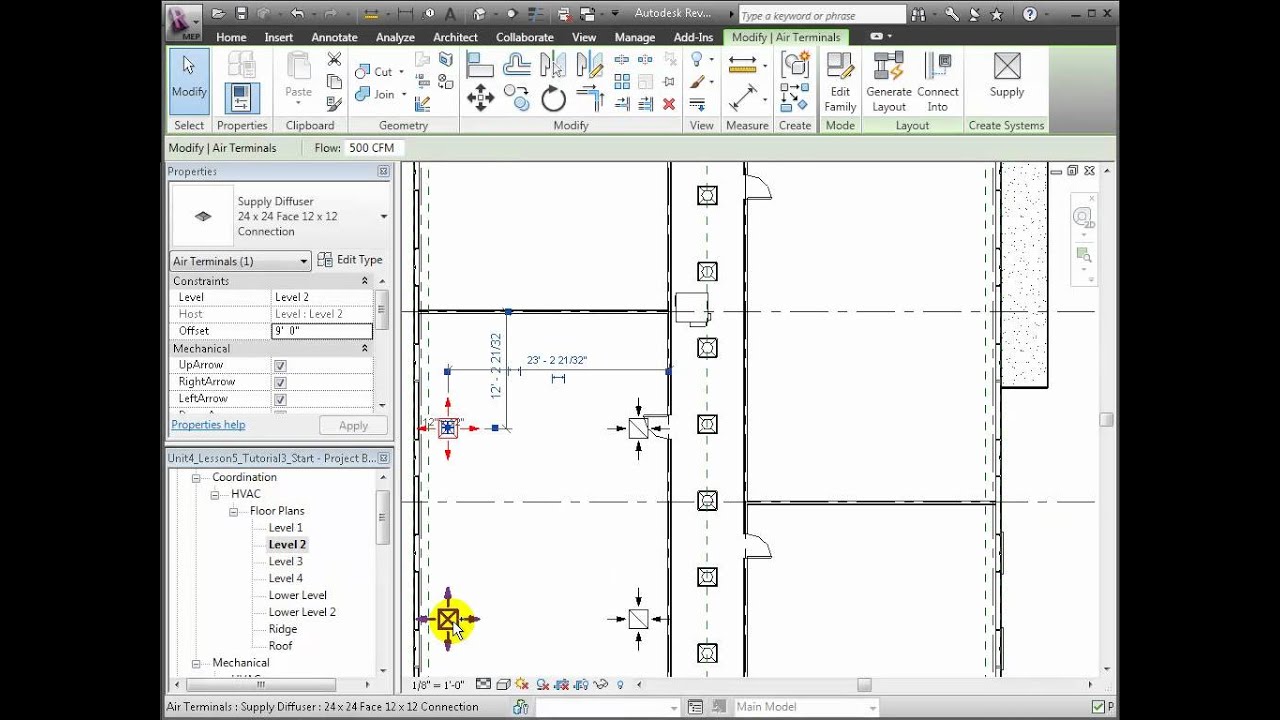Screen dimensions: 1280x720
Task: Open the Array tool
Action: tap(622, 82)
